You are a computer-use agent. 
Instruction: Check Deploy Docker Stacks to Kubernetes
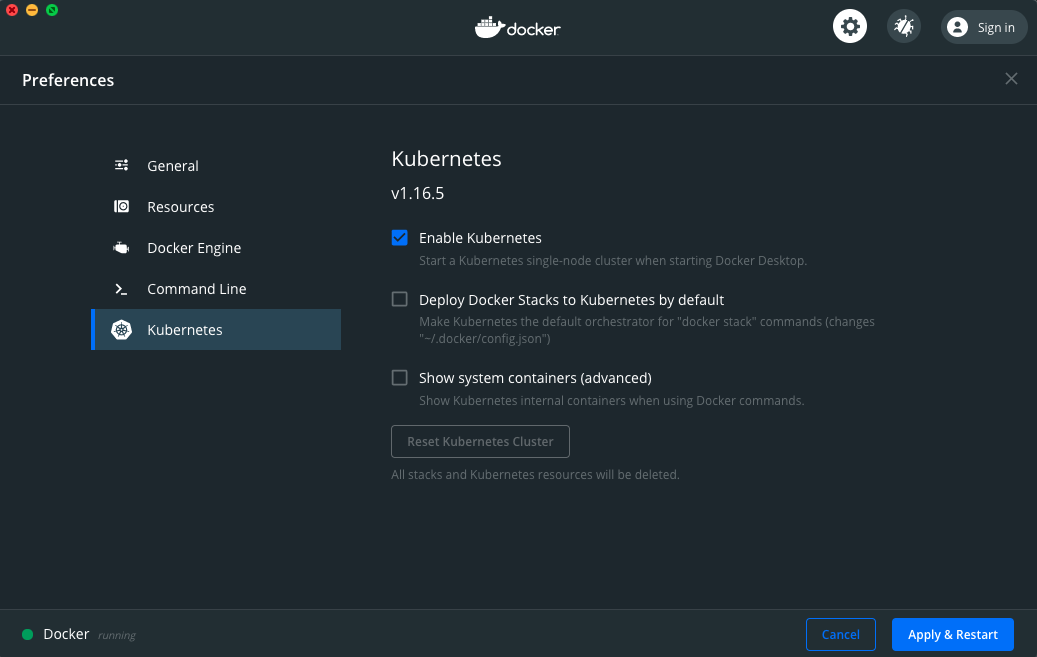coord(399,299)
